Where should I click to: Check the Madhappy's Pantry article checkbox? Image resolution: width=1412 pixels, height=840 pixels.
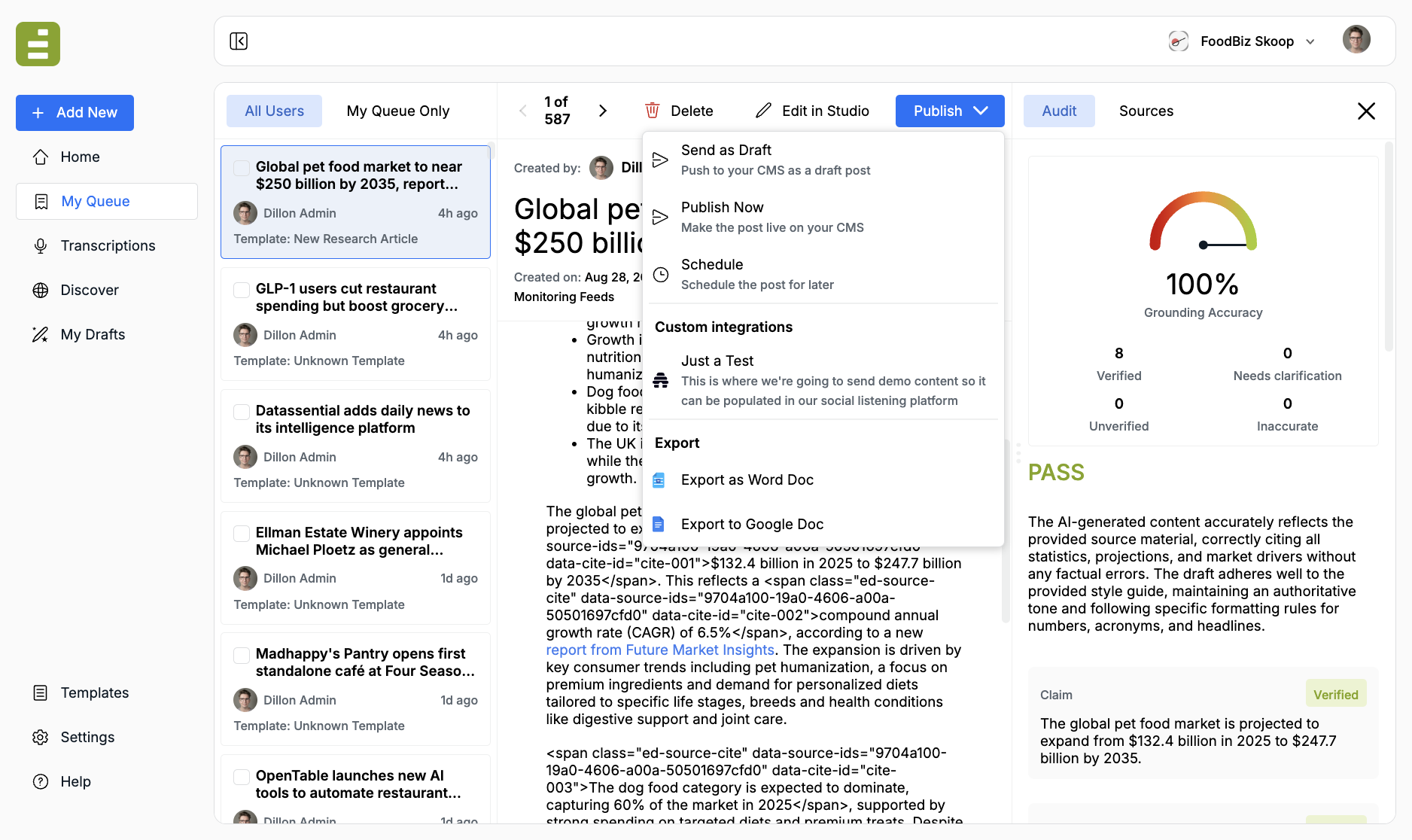click(242, 654)
